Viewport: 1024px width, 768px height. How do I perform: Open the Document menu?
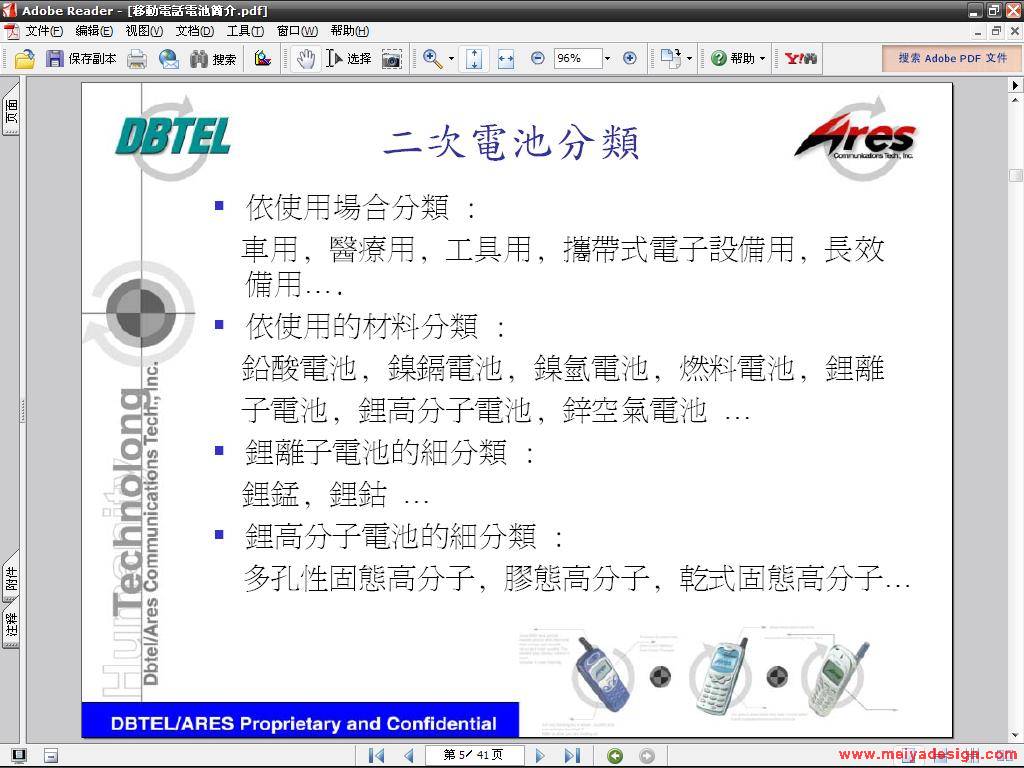click(x=195, y=31)
